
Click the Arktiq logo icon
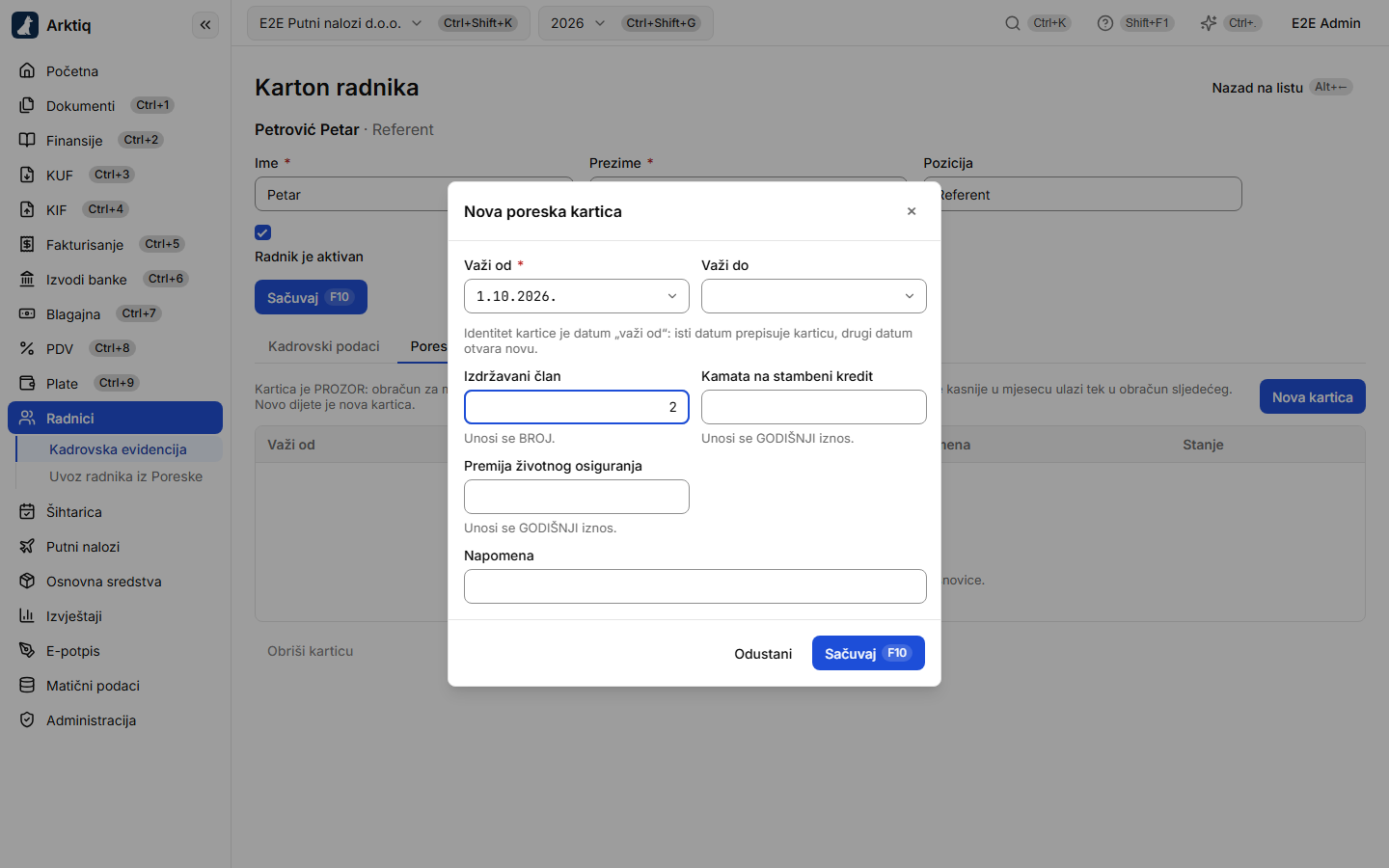[x=25, y=25]
